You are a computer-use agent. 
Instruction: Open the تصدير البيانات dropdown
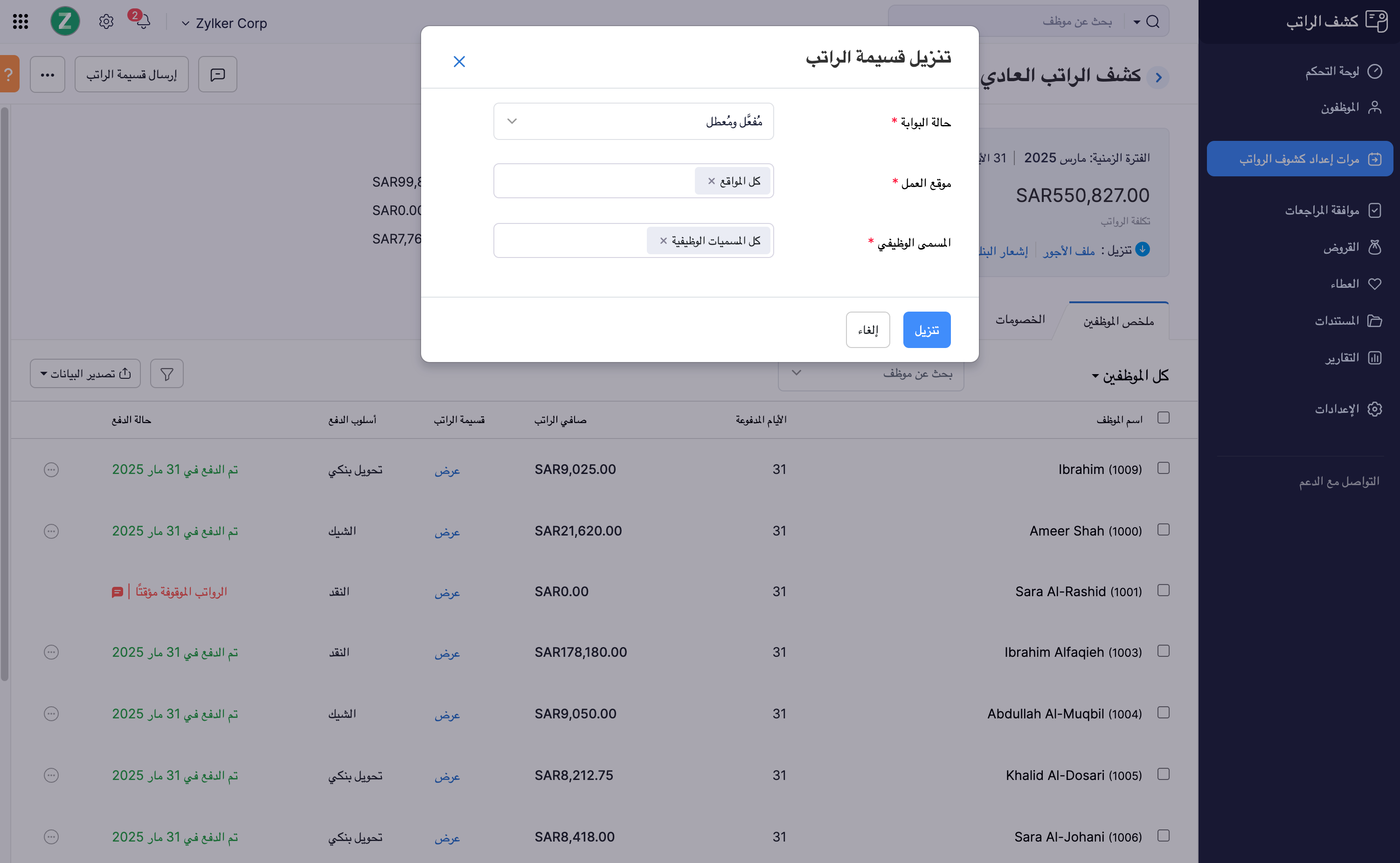click(x=85, y=373)
